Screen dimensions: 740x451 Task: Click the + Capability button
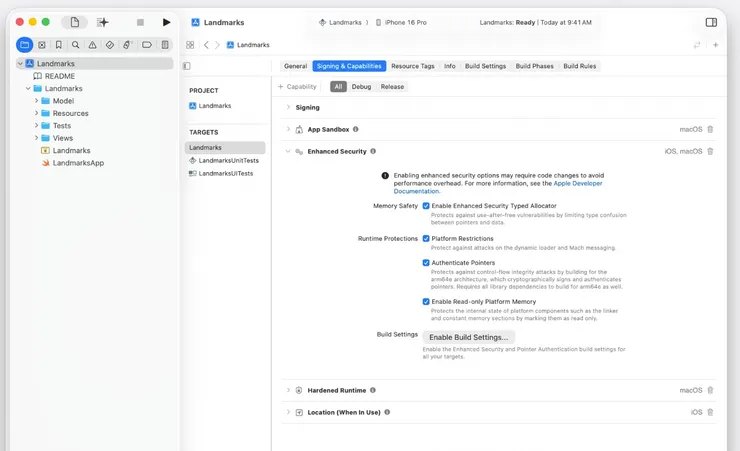click(x=297, y=87)
